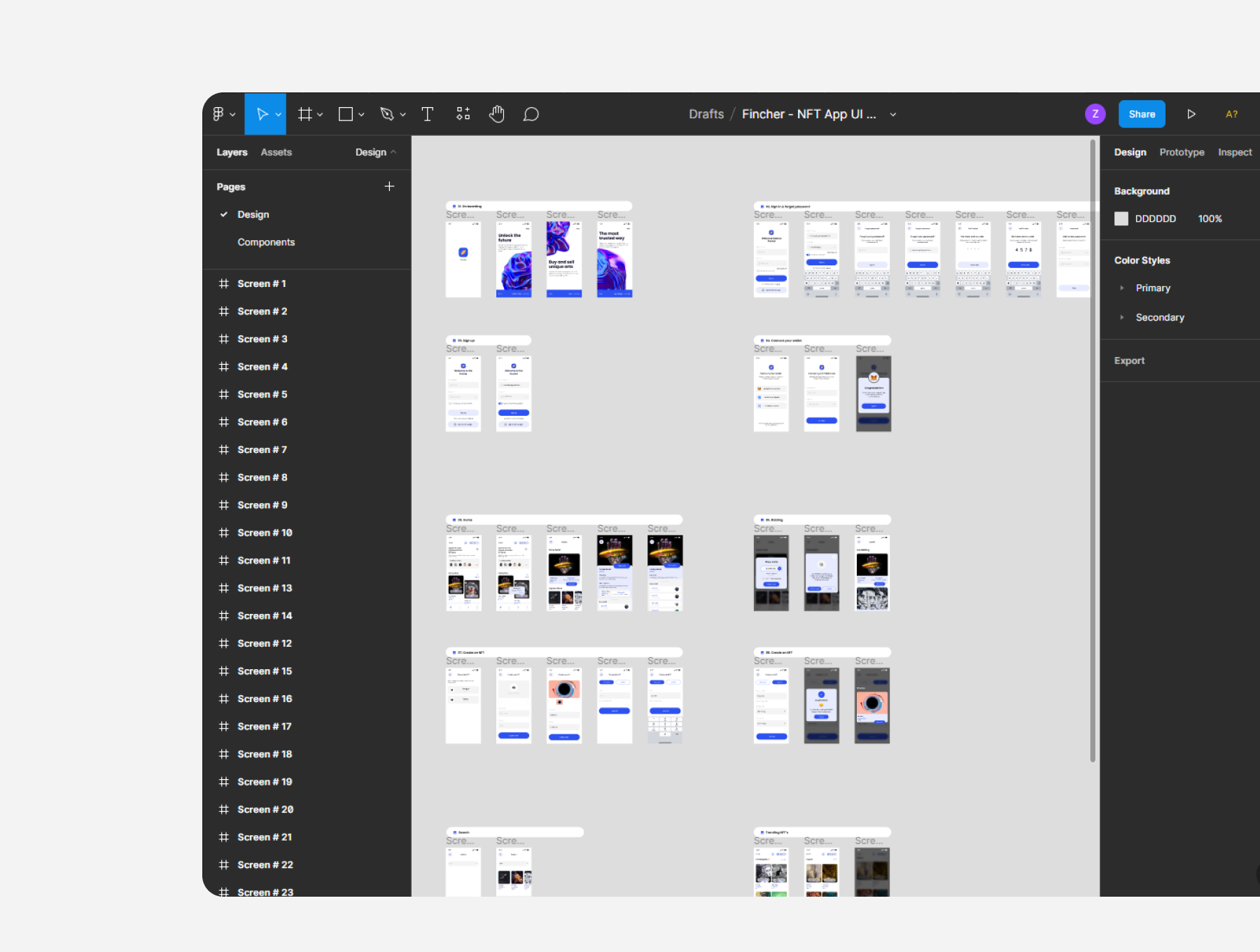The width and height of the screenshot is (1260, 952).
Task: Select the Comment tool
Action: coord(531,114)
